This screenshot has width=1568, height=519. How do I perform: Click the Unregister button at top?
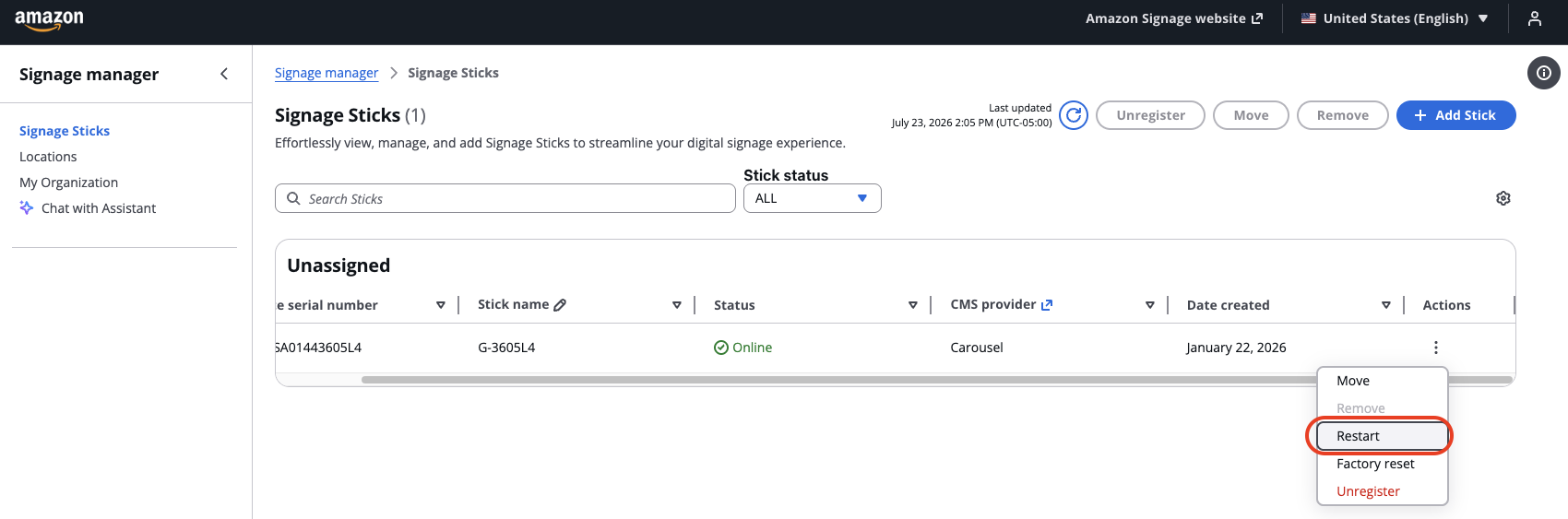[x=1150, y=115]
